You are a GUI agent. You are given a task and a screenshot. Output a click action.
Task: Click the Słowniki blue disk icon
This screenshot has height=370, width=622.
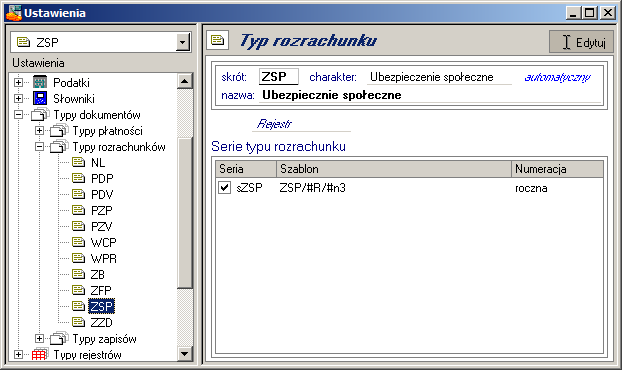40,98
